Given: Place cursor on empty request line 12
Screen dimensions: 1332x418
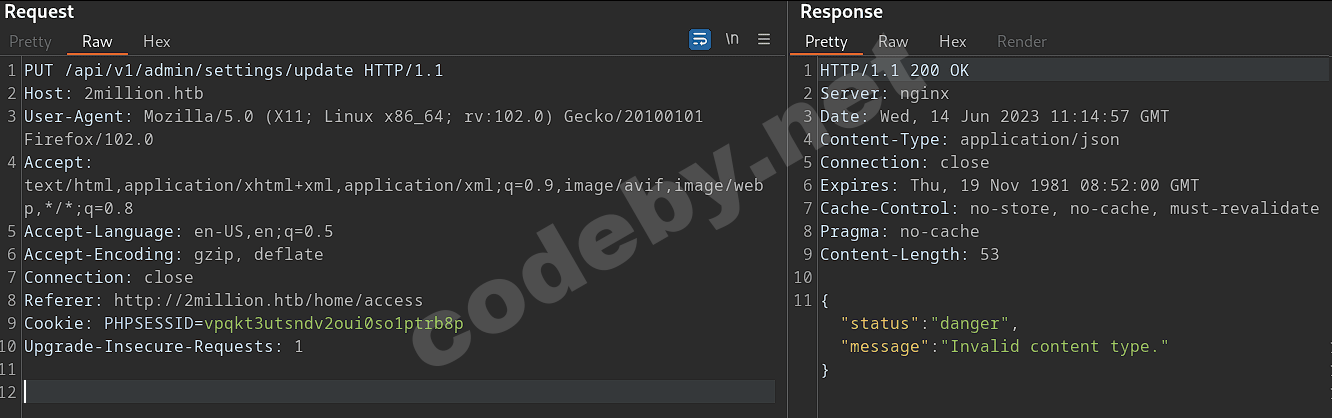Looking at the screenshot, I should click(x=400, y=392).
